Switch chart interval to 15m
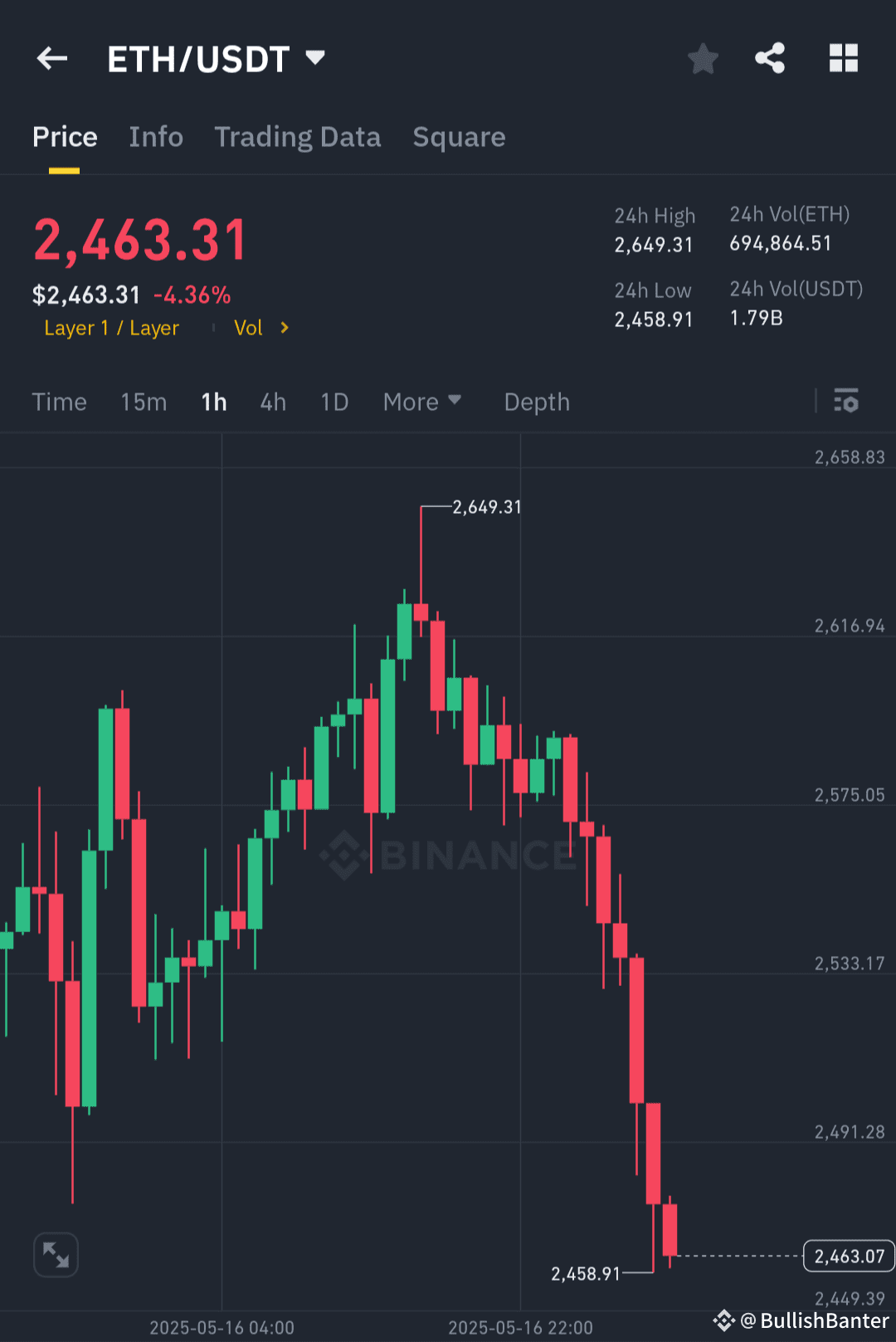The height and width of the screenshot is (1342, 896). coord(143,402)
